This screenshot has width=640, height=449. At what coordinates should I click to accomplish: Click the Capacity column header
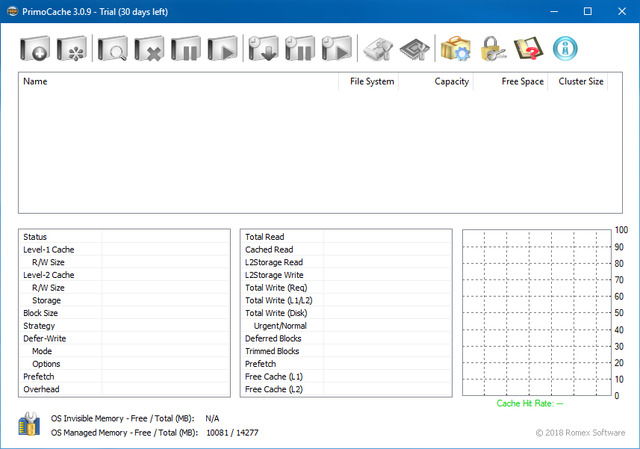pyautogui.click(x=436, y=82)
